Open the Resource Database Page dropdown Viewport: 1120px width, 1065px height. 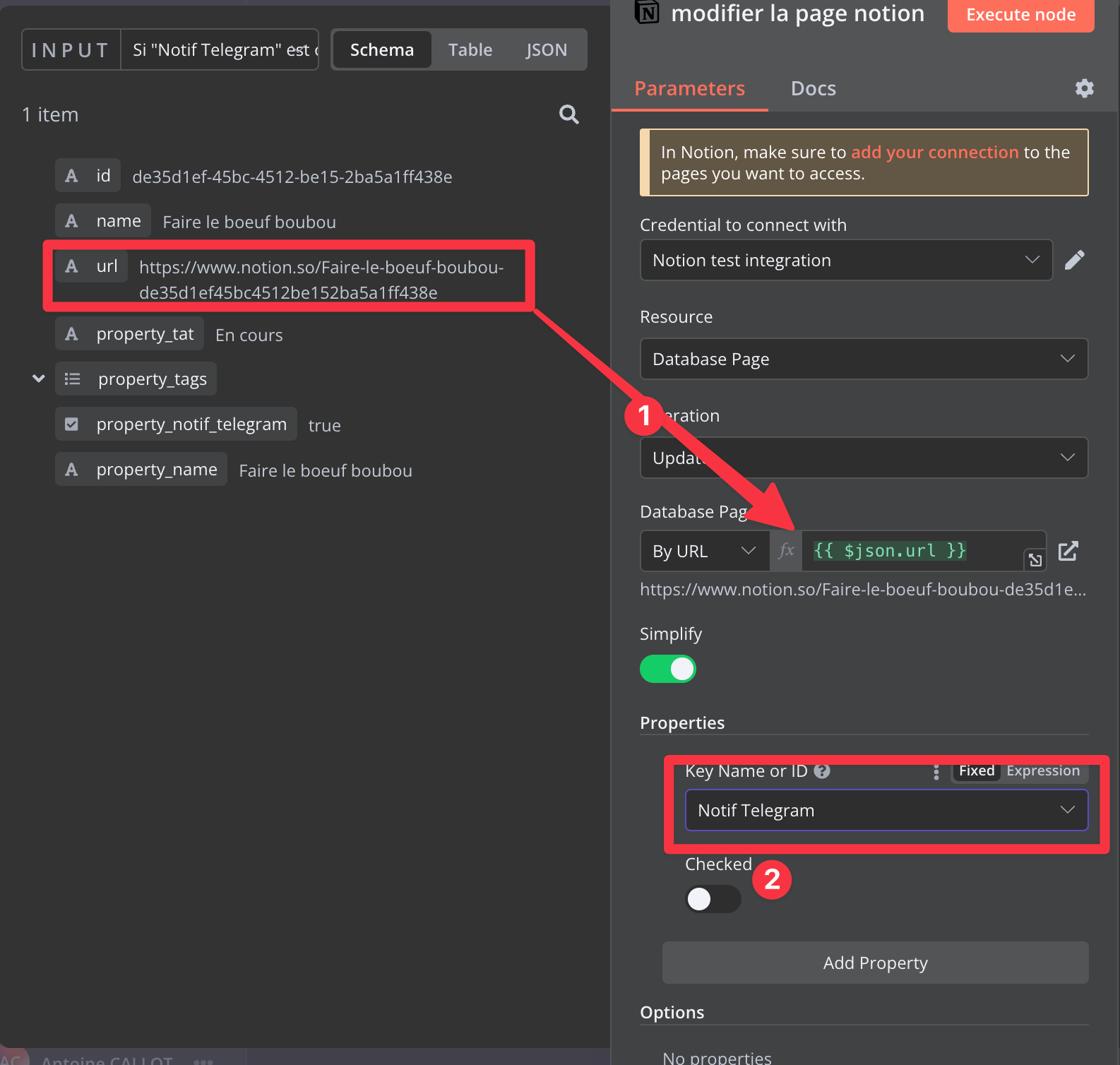(x=863, y=359)
